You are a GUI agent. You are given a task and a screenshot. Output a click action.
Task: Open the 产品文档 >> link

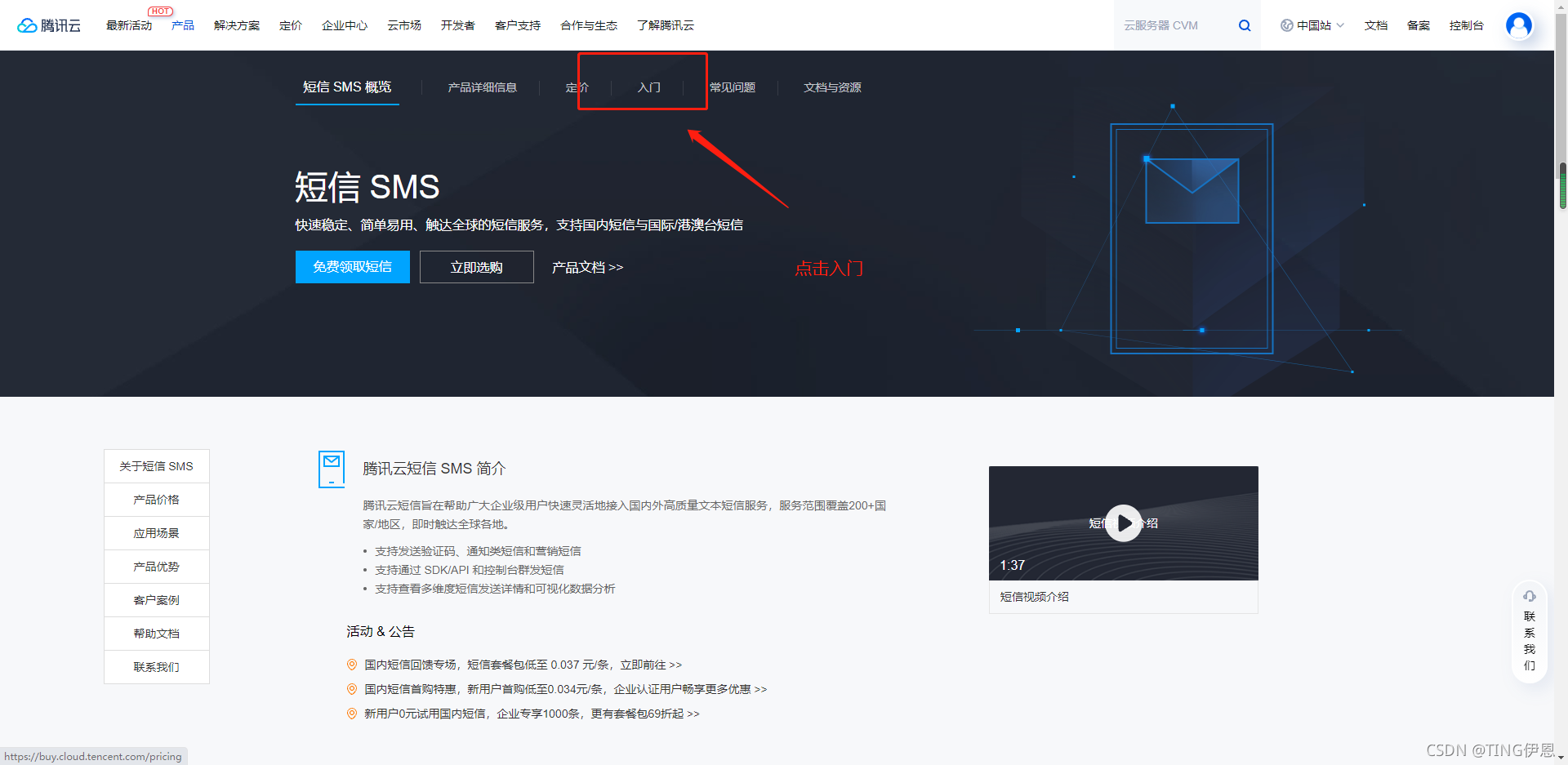coord(587,267)
